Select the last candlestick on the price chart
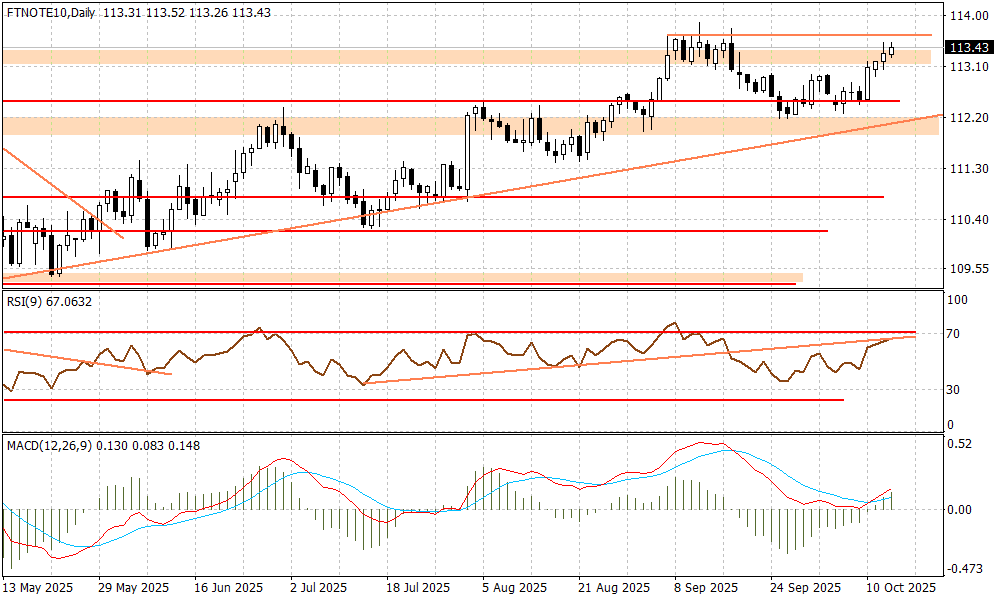 (891, 50)
